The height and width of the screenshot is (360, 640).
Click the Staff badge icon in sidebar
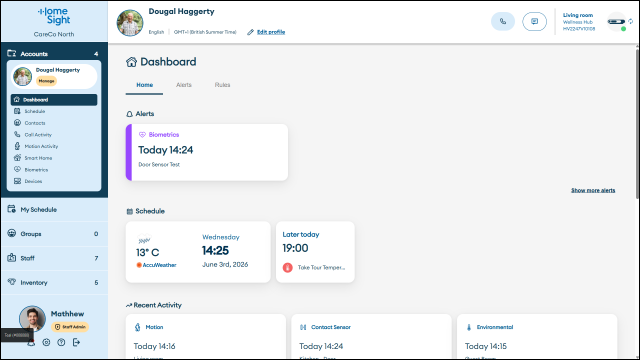pos(11,258)
